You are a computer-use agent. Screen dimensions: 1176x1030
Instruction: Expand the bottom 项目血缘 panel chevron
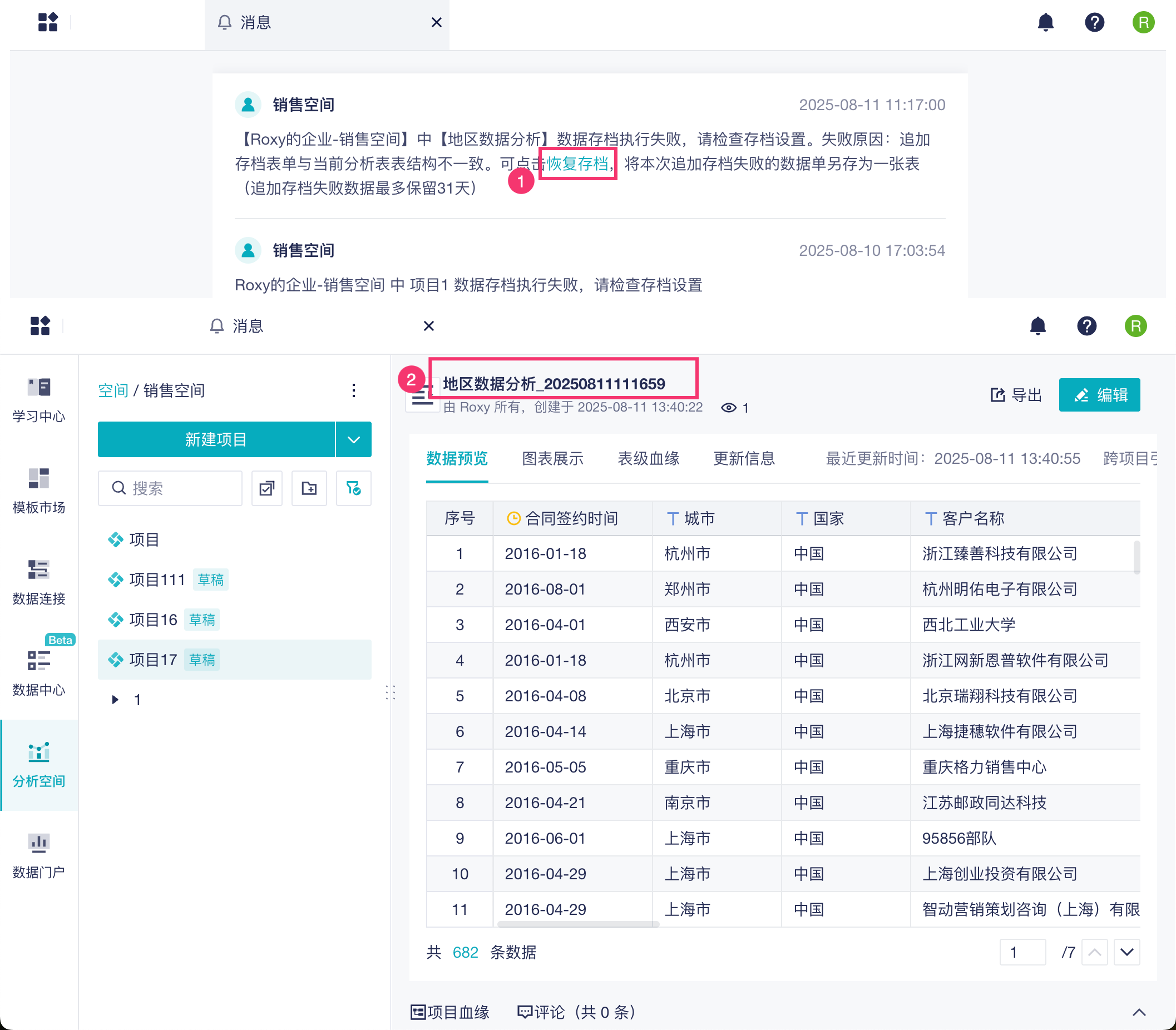point(1139,1012)
